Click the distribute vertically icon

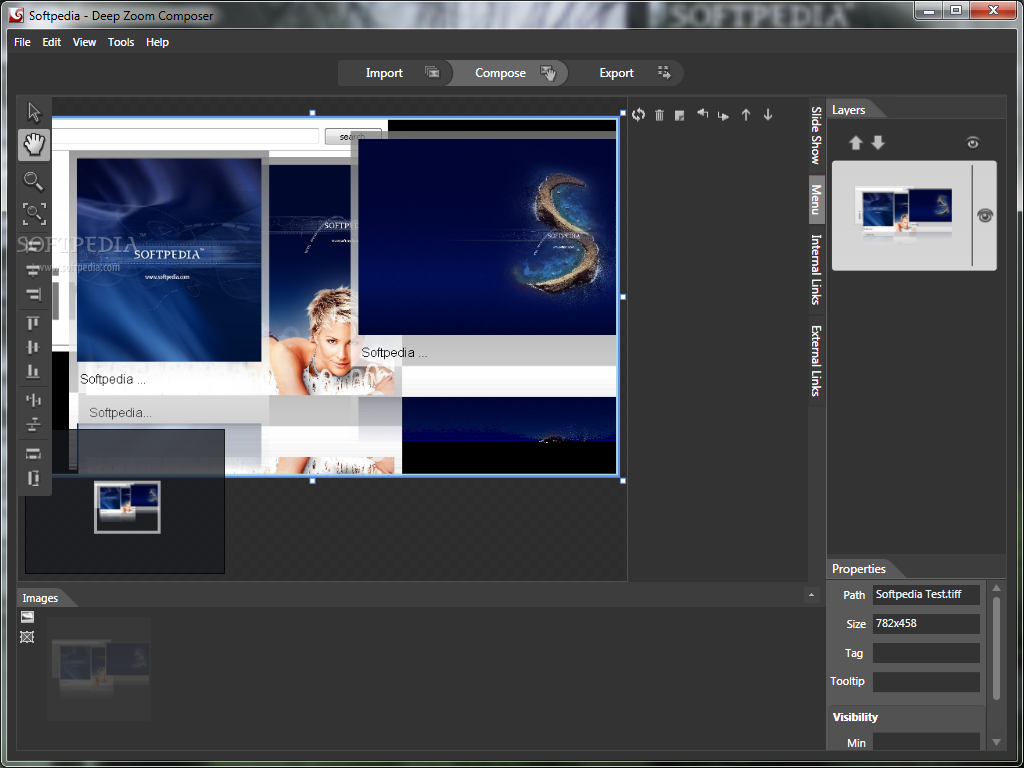pyautogui.click(x=33, y=425)
